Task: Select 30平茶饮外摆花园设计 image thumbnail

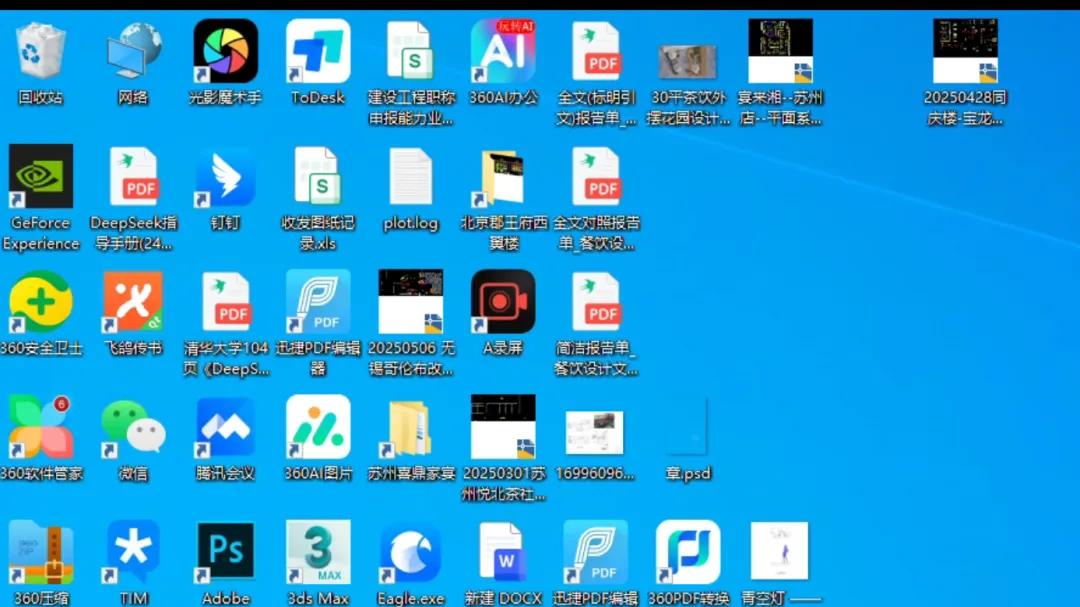Action: (x=687, y=61)
